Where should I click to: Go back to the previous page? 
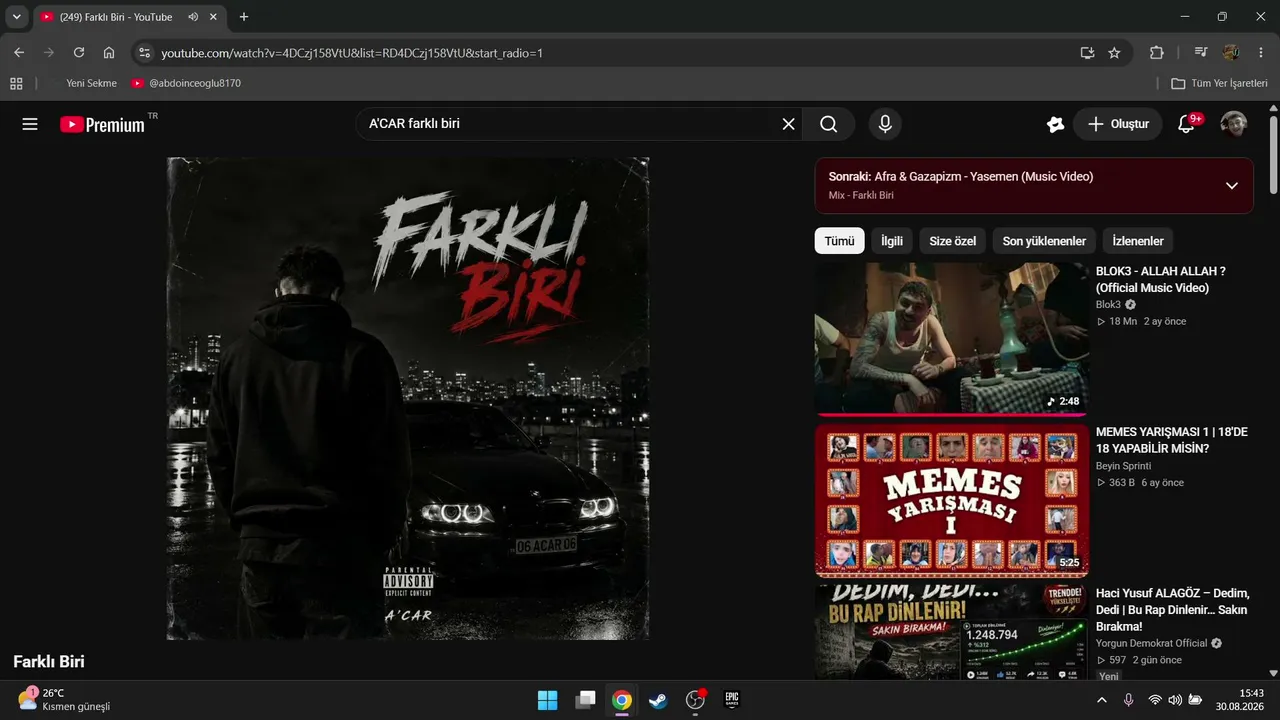(x=19, y=53)
